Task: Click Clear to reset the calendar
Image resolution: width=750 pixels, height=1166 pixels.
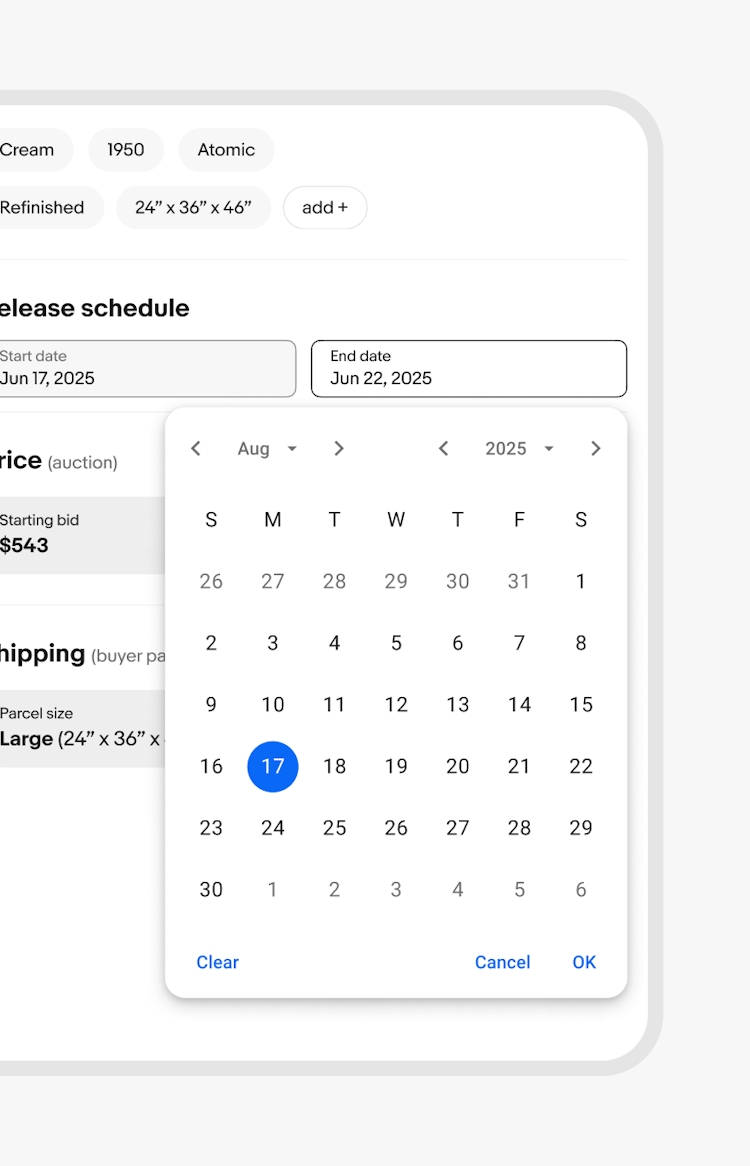Action: 217,962
